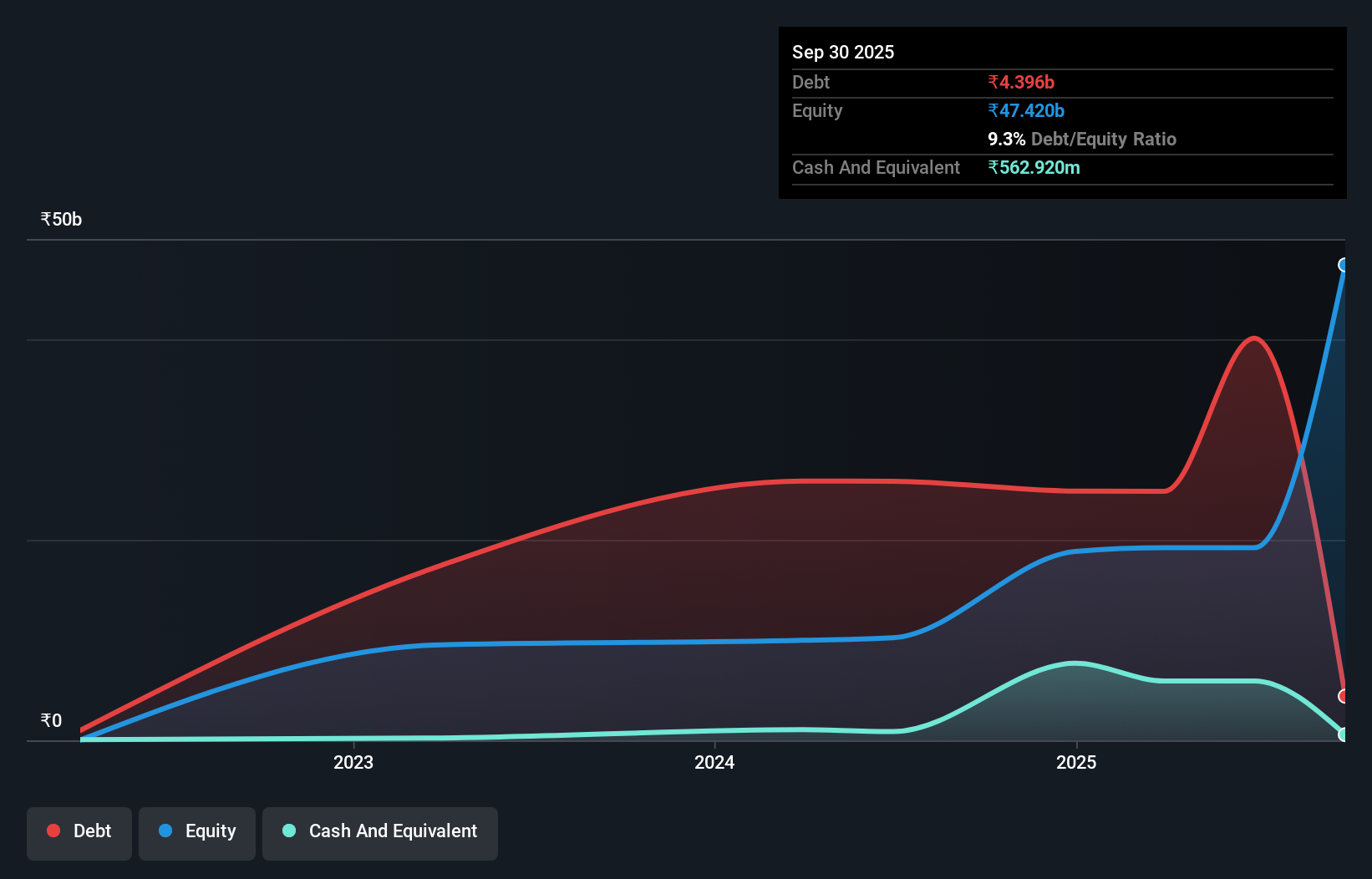This screenshot has height=879, width=1372.
Task: Click the Sep 30 2025 tooltip header
Action: tap(843, 52)
